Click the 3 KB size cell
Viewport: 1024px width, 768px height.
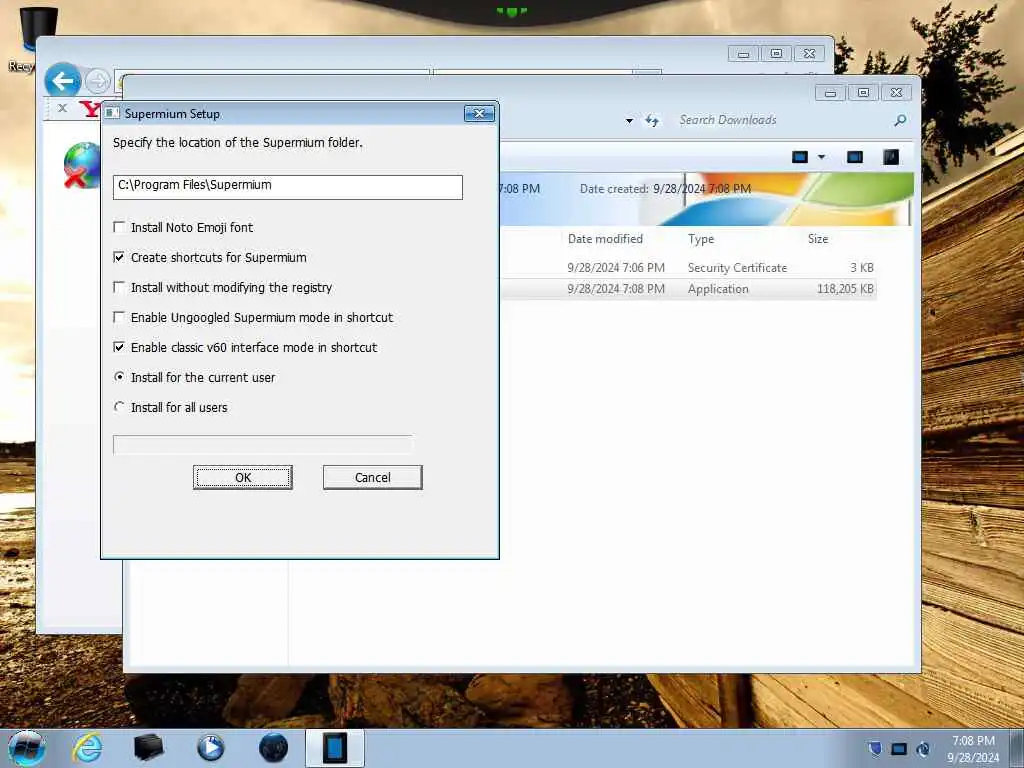pyautogui.click(x=862, y=268)
